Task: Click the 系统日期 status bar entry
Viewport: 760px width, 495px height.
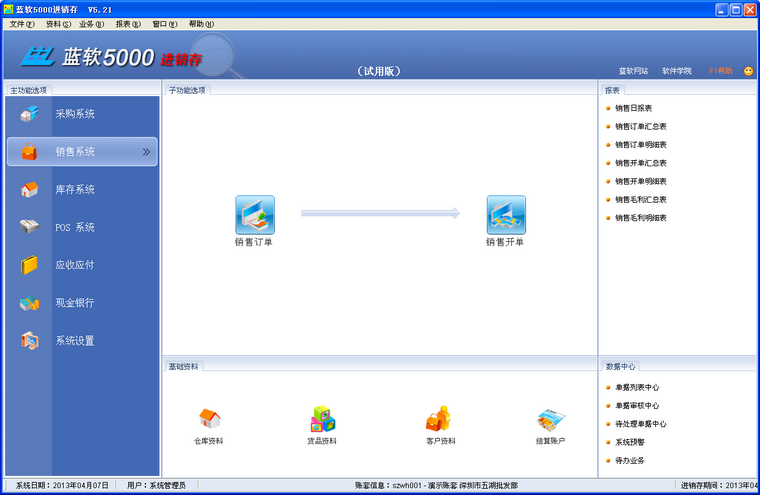Action: pyautogui.click(x=62, y=485)
